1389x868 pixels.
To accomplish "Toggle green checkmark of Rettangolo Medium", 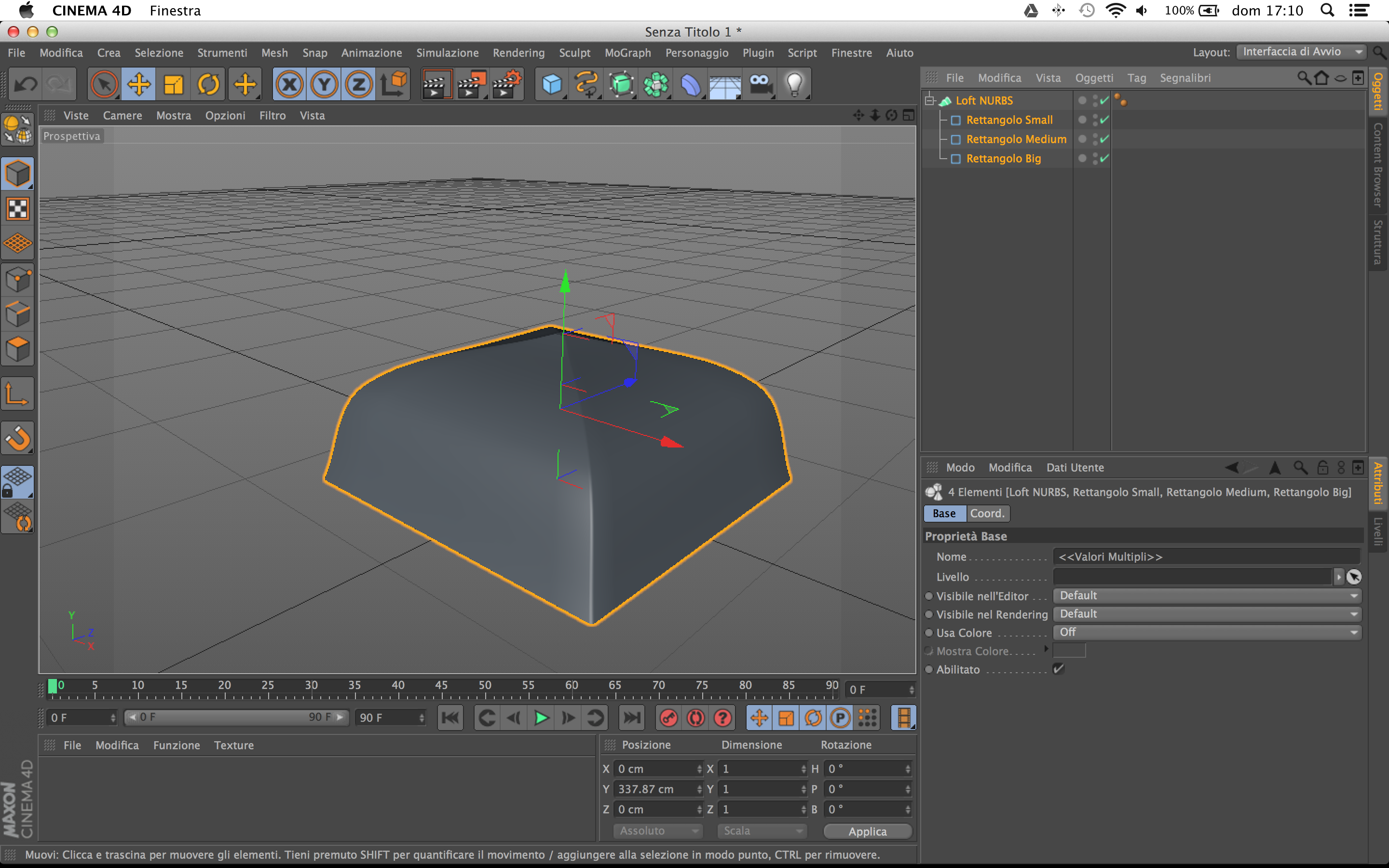I will tap(1104, 139).
